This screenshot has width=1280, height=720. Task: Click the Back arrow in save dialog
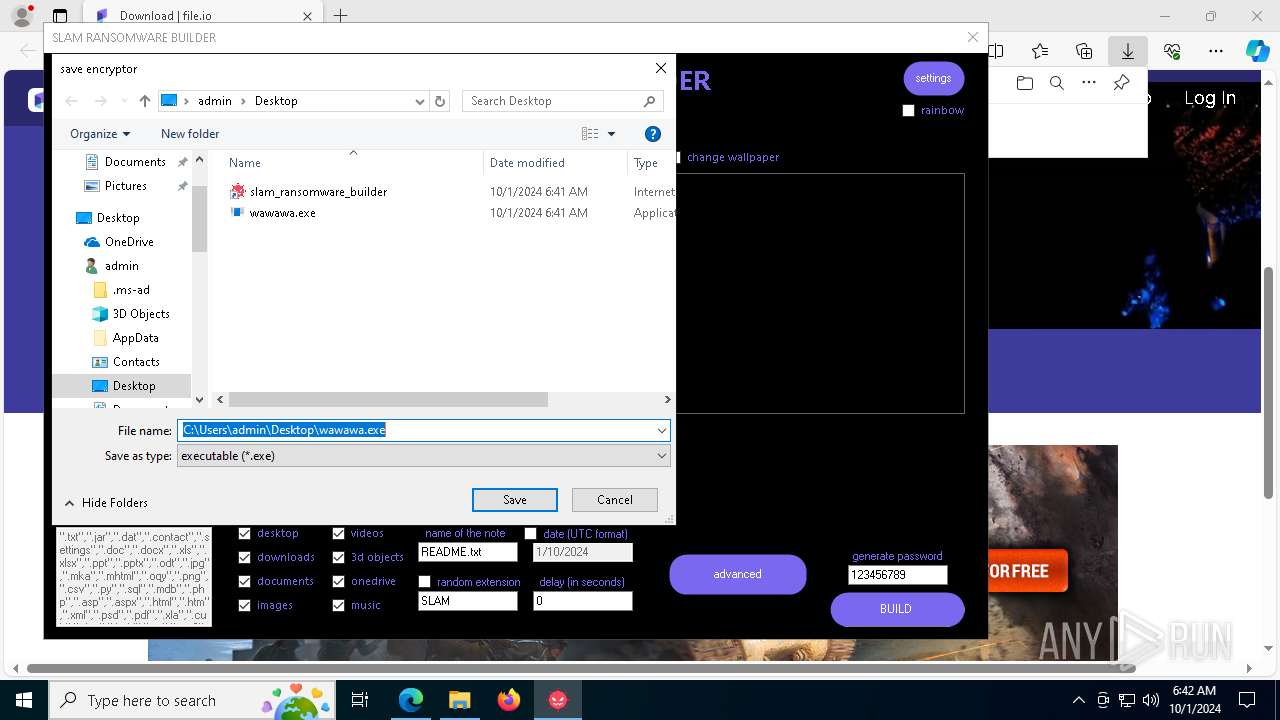(x=71, y=101)
